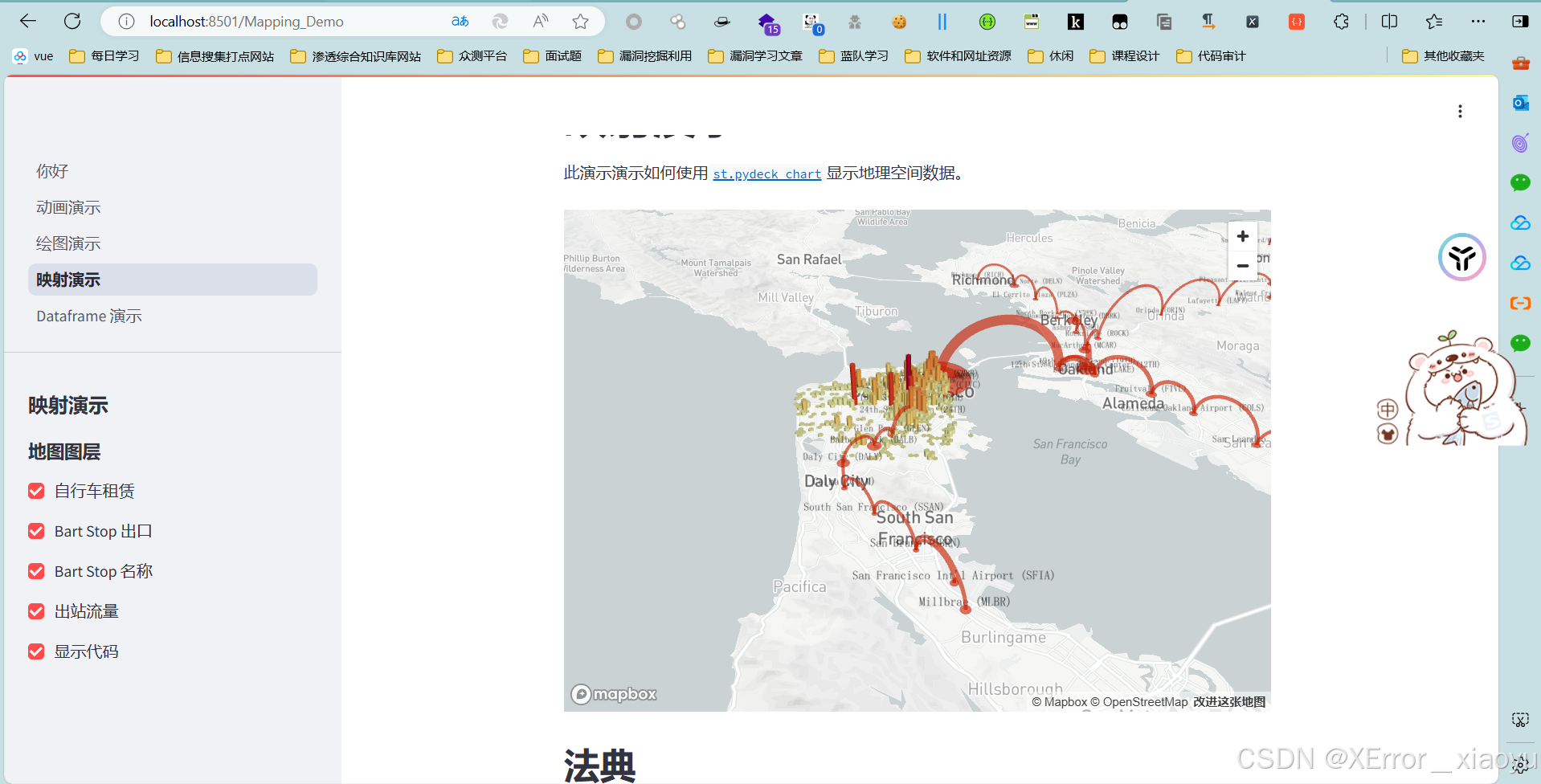Open the orange code-braces extension icon
This screenshot has height=784, width=1541.
1295,22
